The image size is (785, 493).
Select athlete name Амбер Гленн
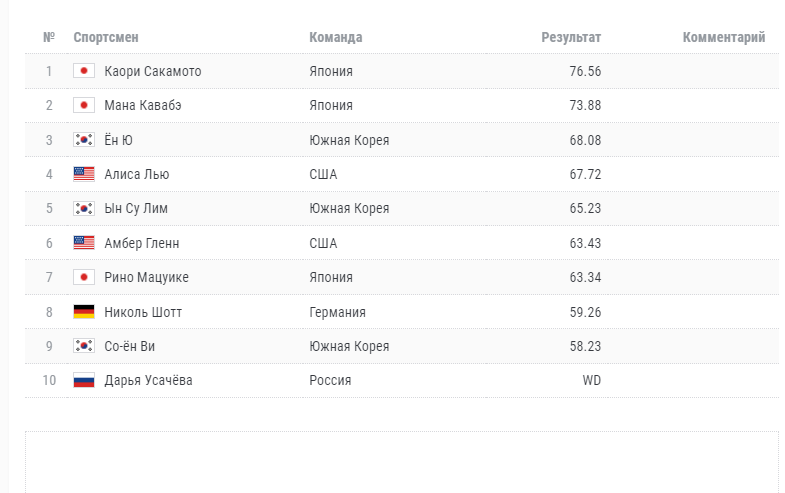coord(142,243)
